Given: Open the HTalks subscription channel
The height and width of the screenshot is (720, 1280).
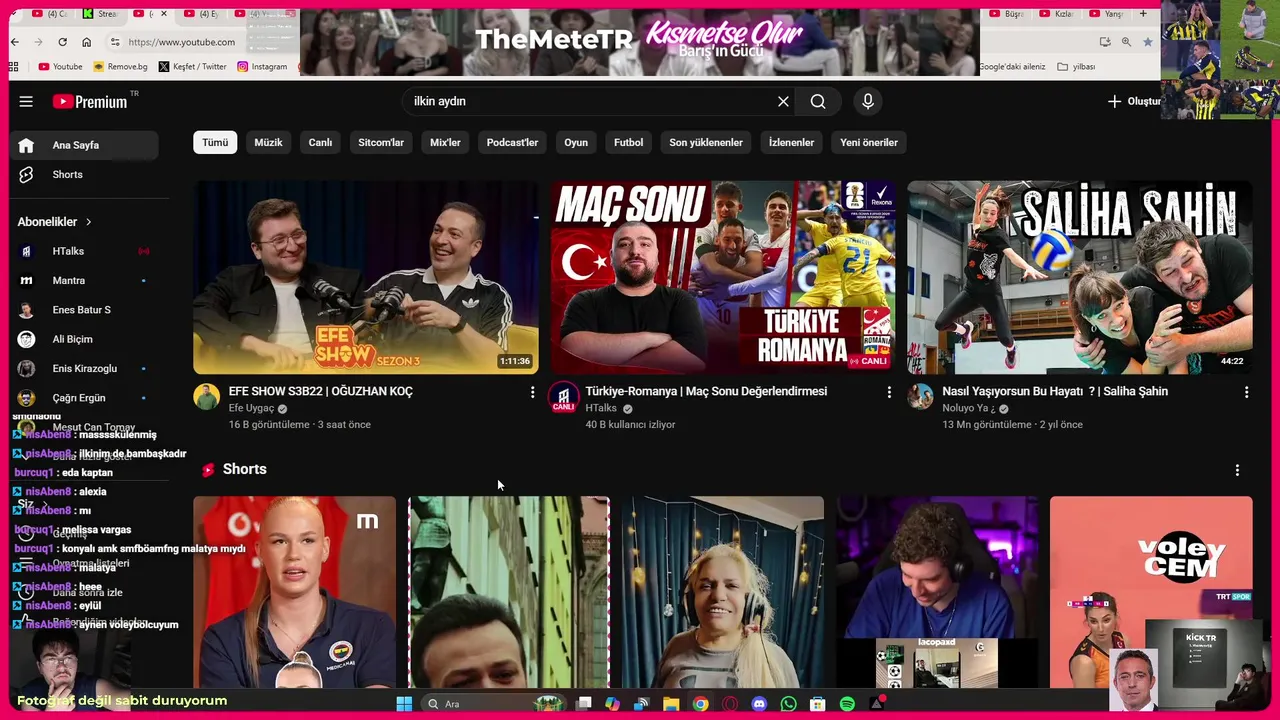Looking at the screenshot, I should point(84,251).
